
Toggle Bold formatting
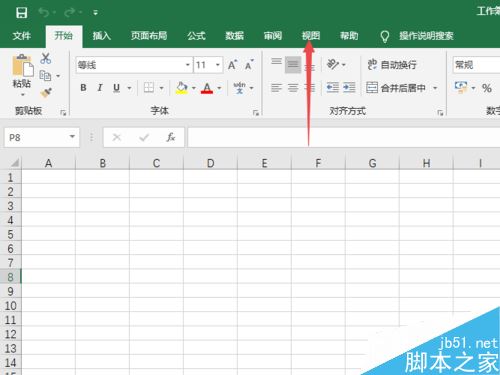coord(83,88)
